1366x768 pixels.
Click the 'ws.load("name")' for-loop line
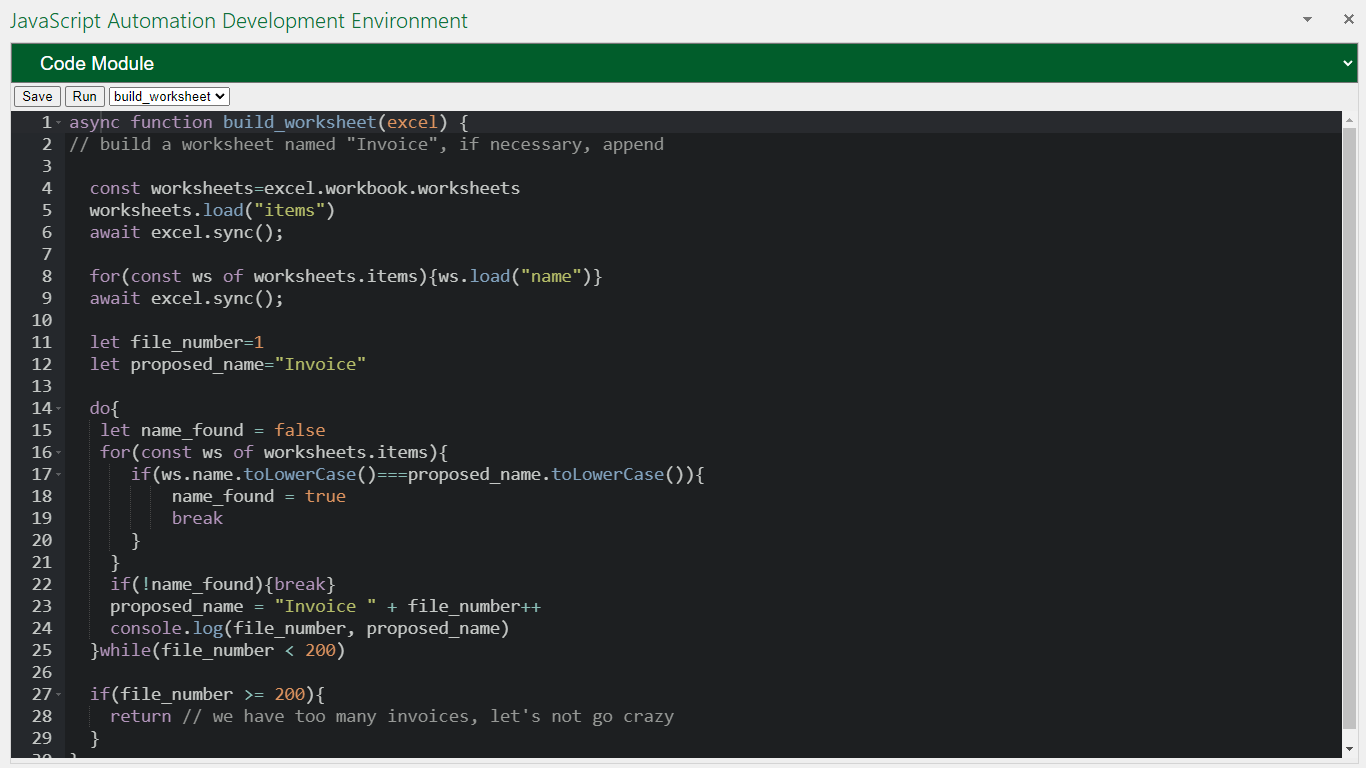[x=346, y=276]
